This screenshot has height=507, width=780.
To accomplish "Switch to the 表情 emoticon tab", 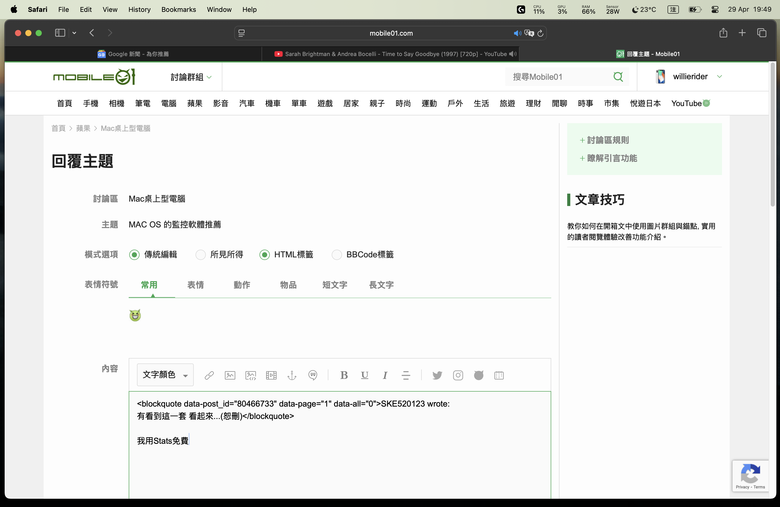I will (195, 285).
